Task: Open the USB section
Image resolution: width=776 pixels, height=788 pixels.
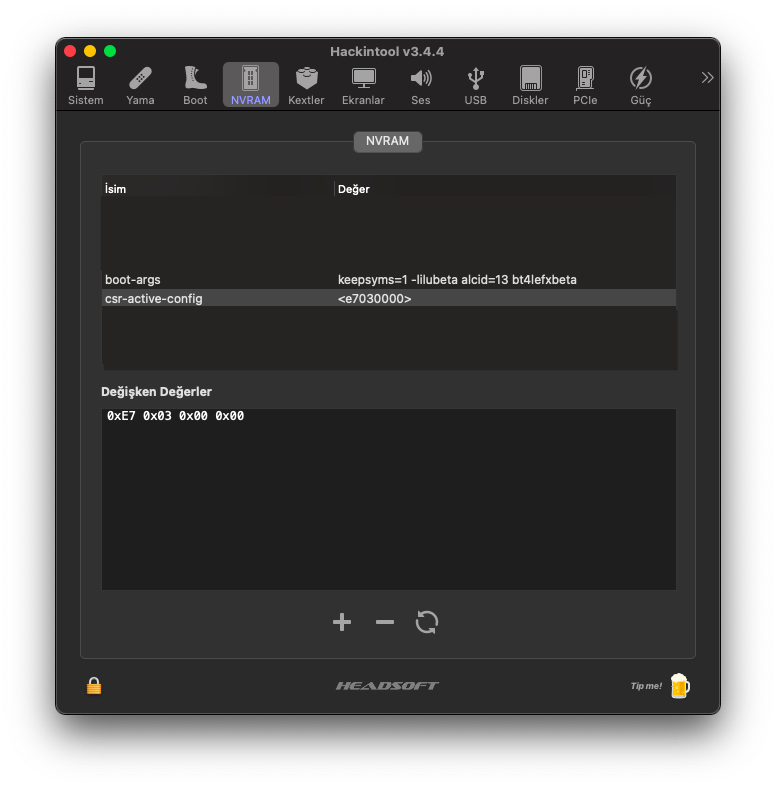Action: coord(475,85)
